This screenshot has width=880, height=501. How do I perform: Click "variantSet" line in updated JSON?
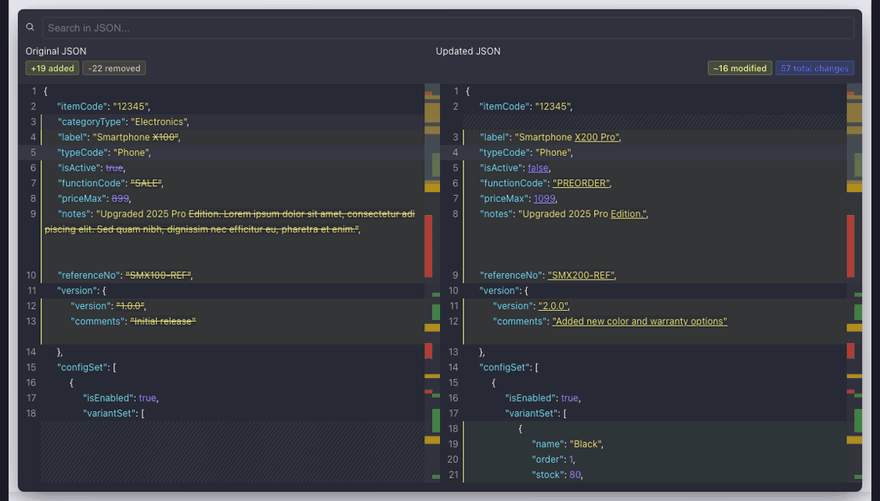pos(535,413)
